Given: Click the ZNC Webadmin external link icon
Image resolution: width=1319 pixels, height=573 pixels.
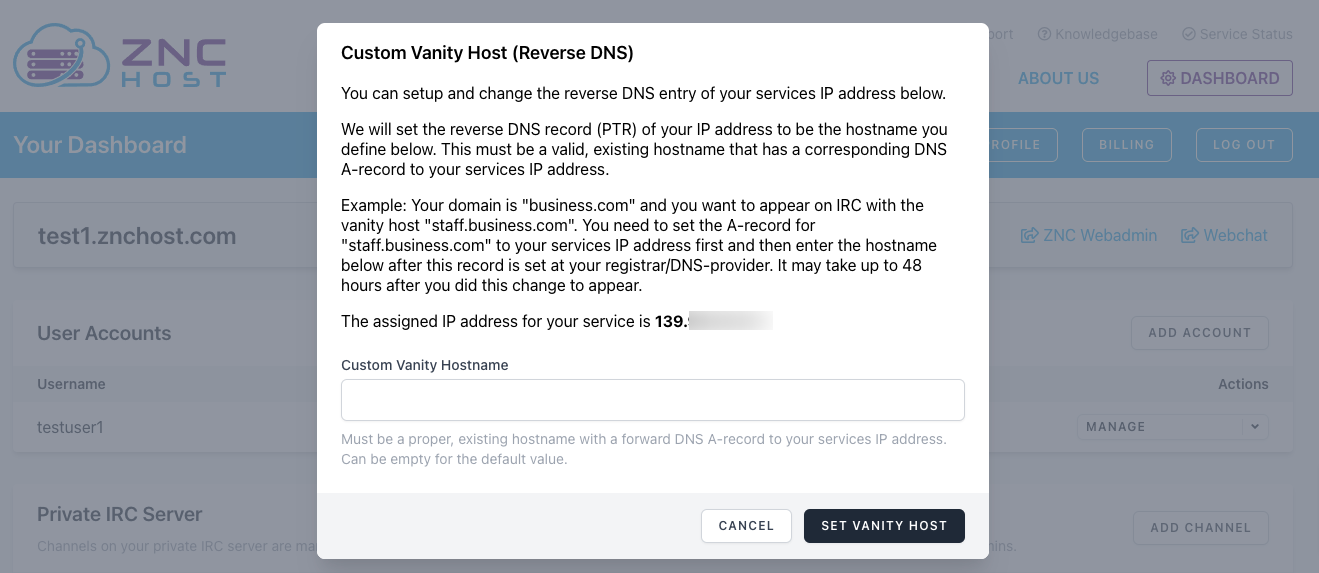Looking at the screenshot, I should pyautogui.click(x=1028, y=236).
